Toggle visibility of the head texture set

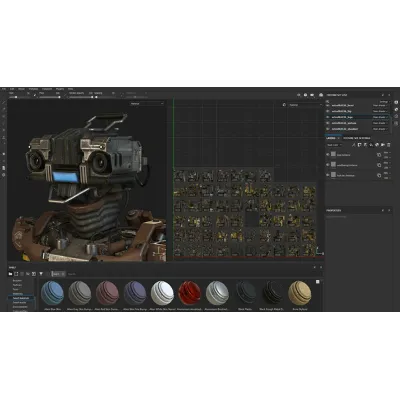click(328, 105)
